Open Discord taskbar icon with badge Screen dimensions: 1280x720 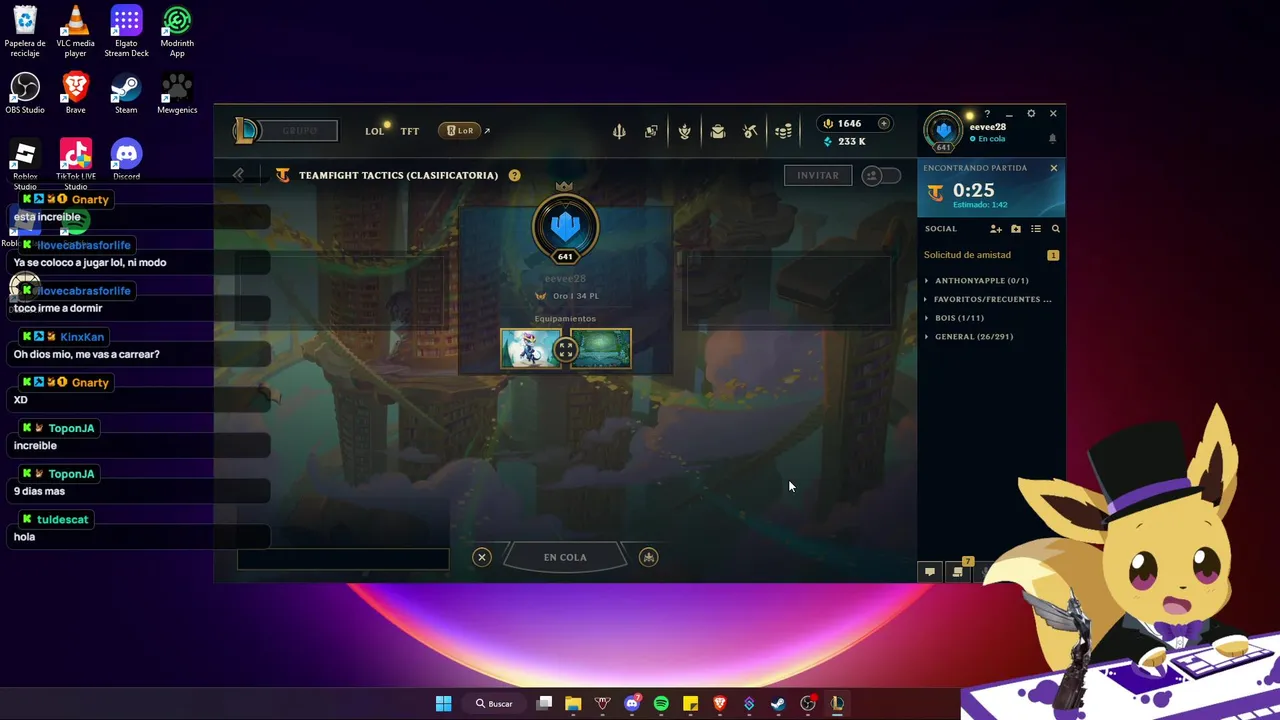point(632,703)
